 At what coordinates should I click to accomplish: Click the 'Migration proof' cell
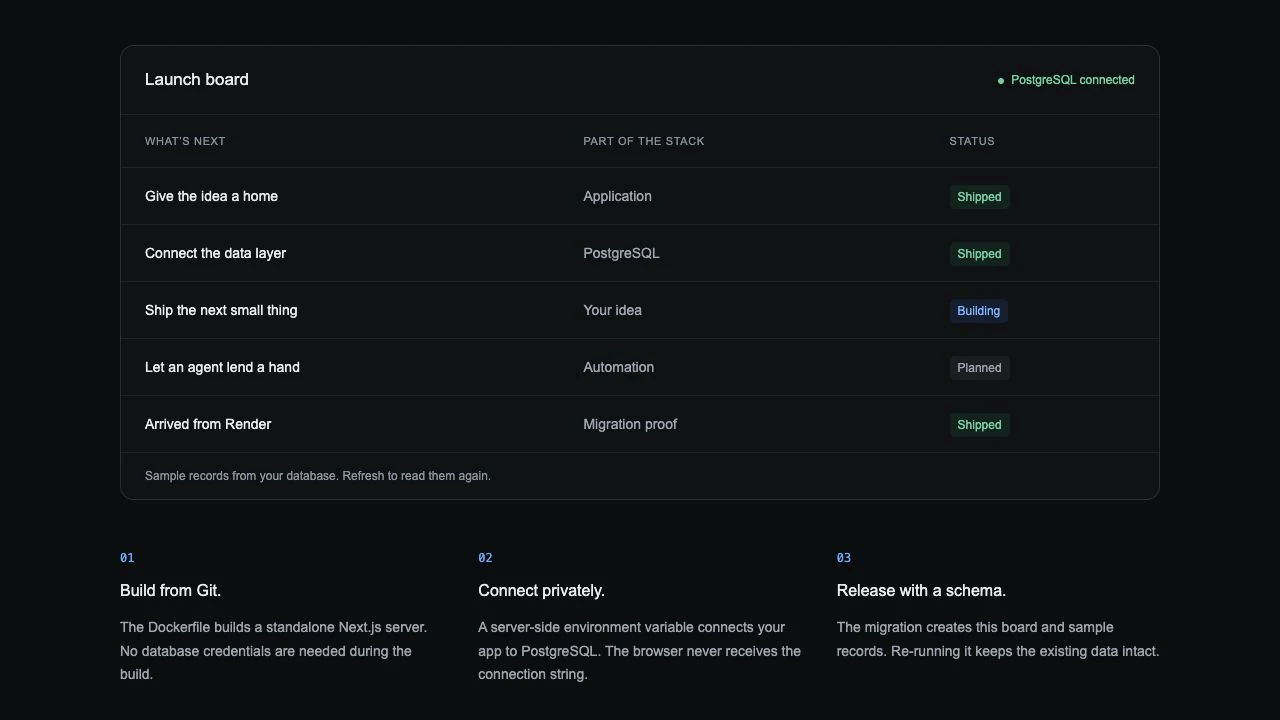pos(630,424)
